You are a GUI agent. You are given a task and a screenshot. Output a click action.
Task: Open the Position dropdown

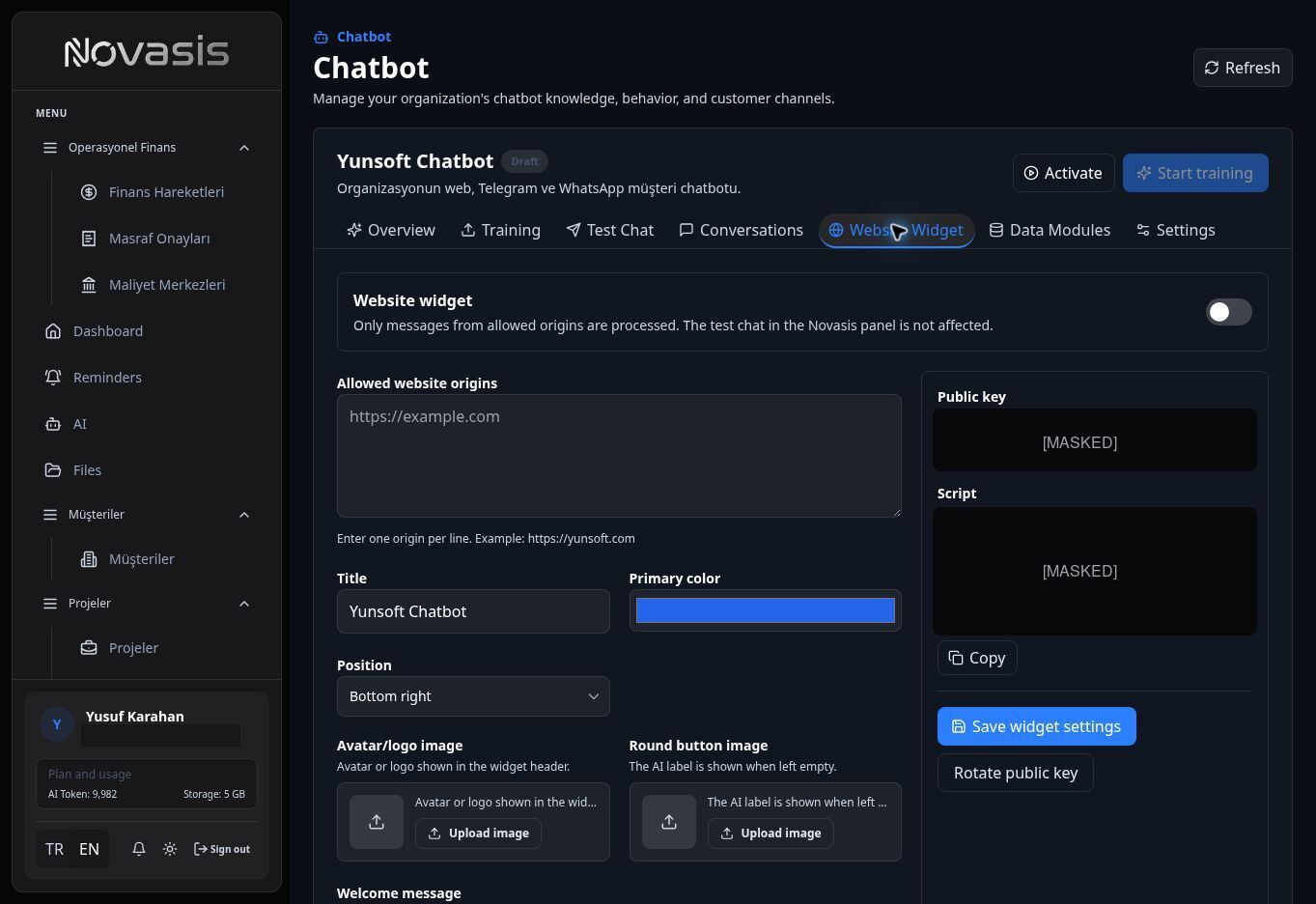click(x=473, y=696)
